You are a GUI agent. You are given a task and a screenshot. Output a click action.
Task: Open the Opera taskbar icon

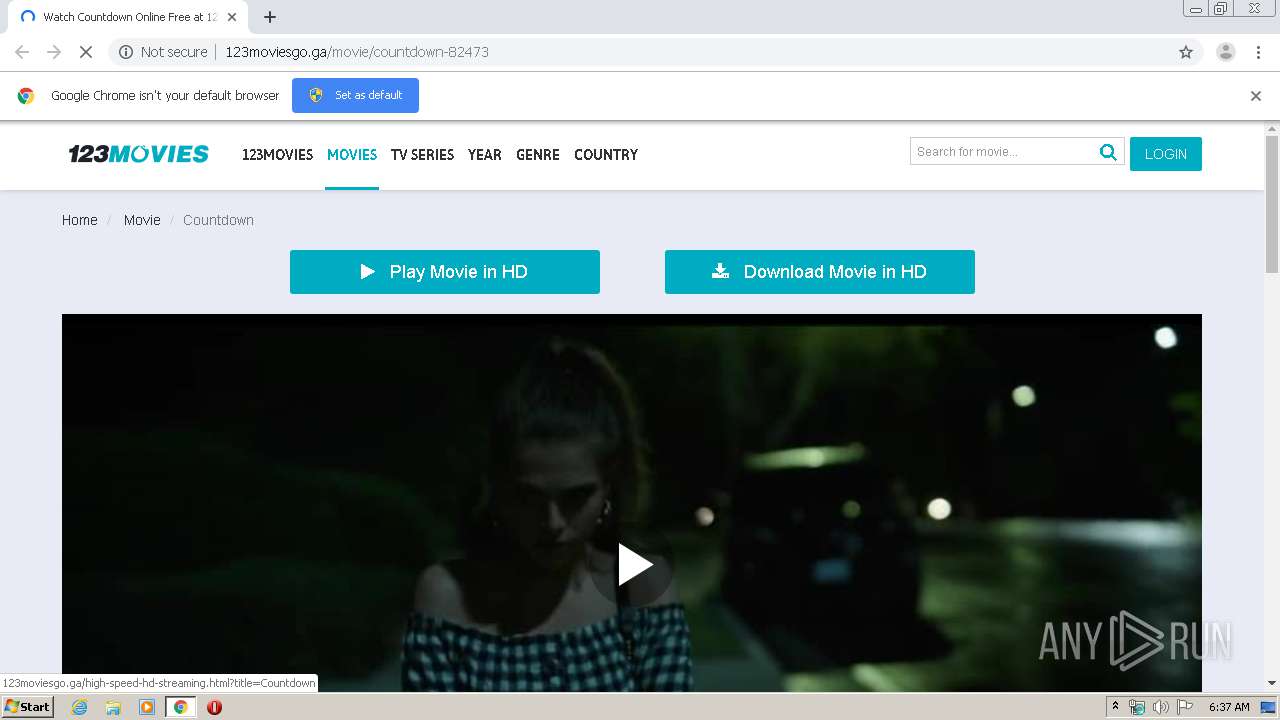point(214,707)
